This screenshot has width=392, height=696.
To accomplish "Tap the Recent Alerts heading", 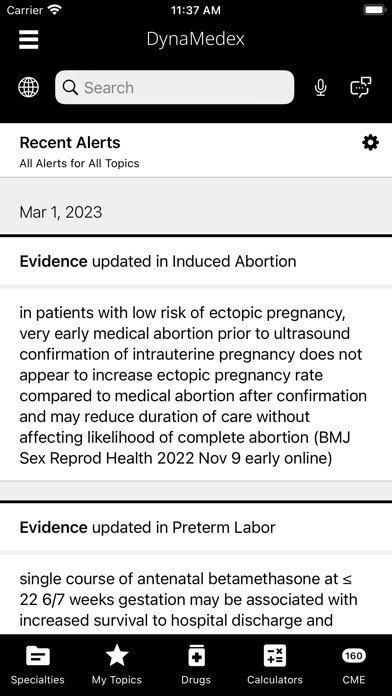I will point(70,142).
